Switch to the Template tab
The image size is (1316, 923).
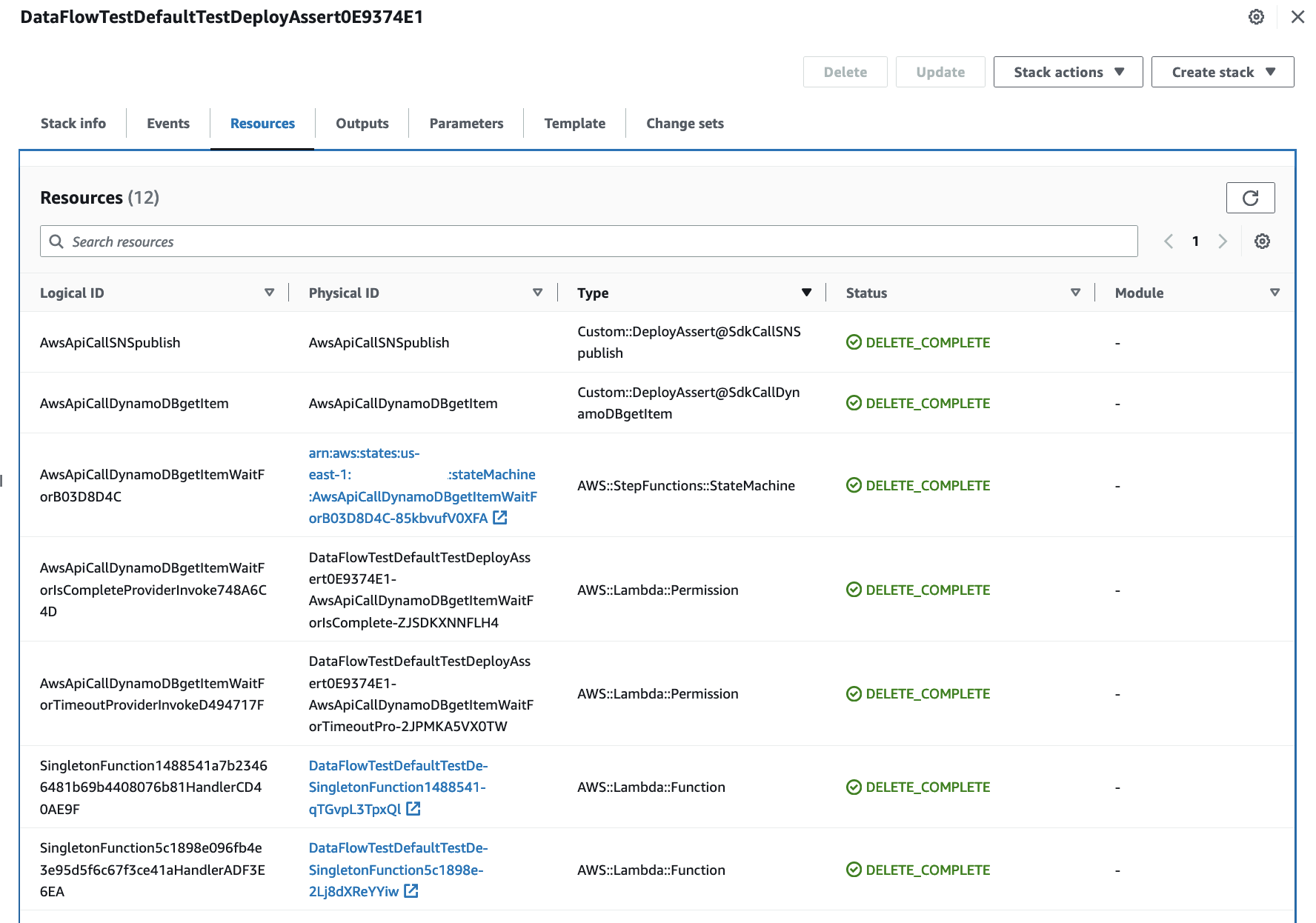click(x=574, y=123)
